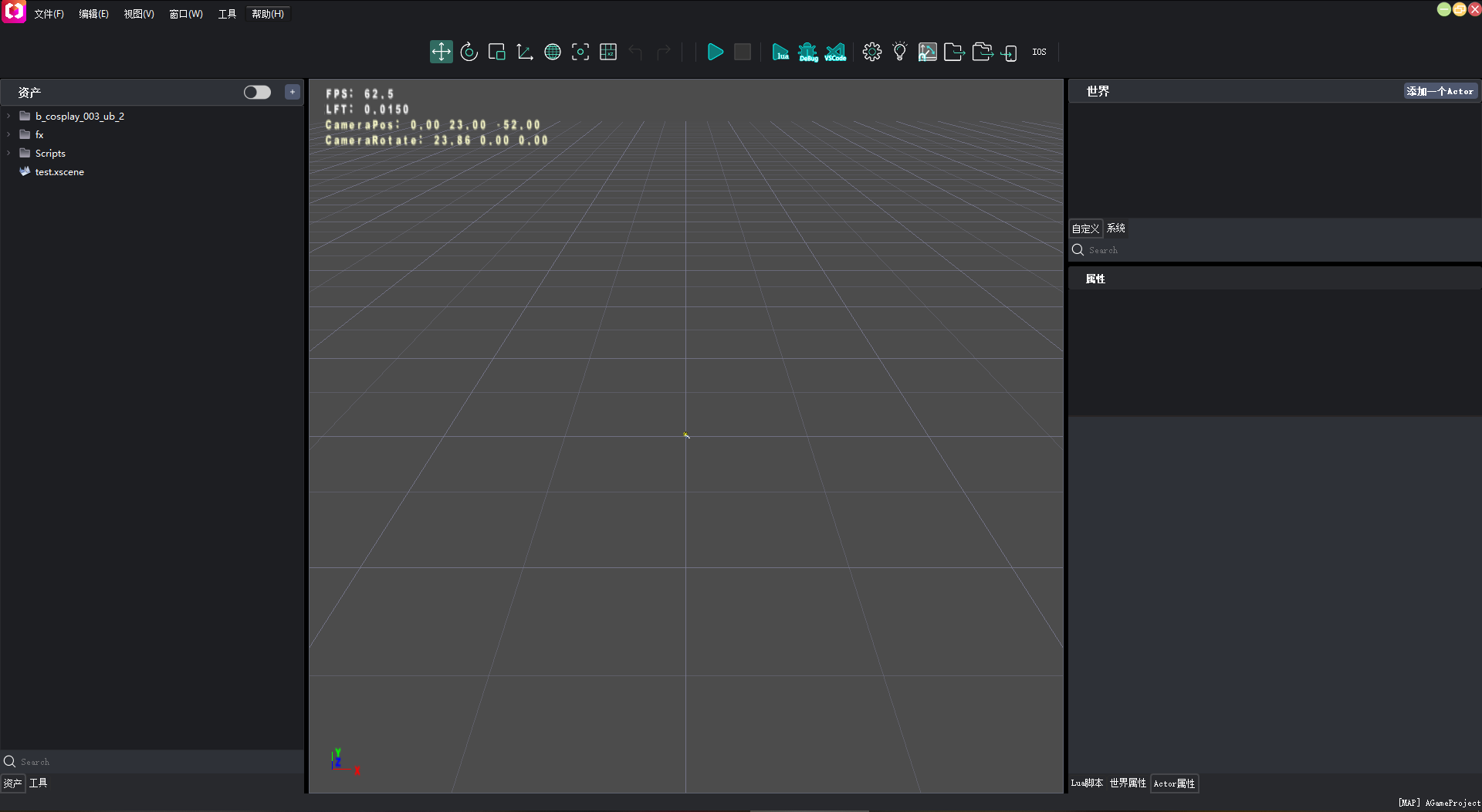Select the Scripts folder row
This screenshot has height=812, width=1482.
152,153
